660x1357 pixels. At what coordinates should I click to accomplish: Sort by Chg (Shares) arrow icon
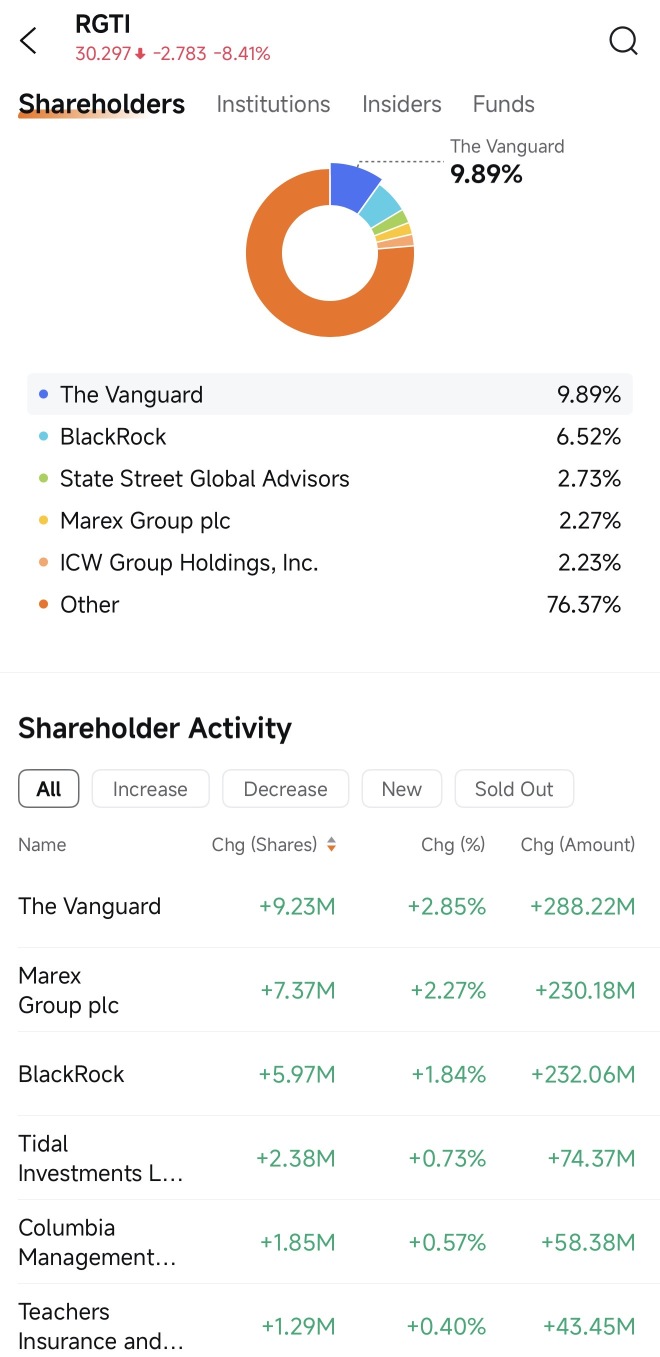pyautogui.click(x=331, y=845)
